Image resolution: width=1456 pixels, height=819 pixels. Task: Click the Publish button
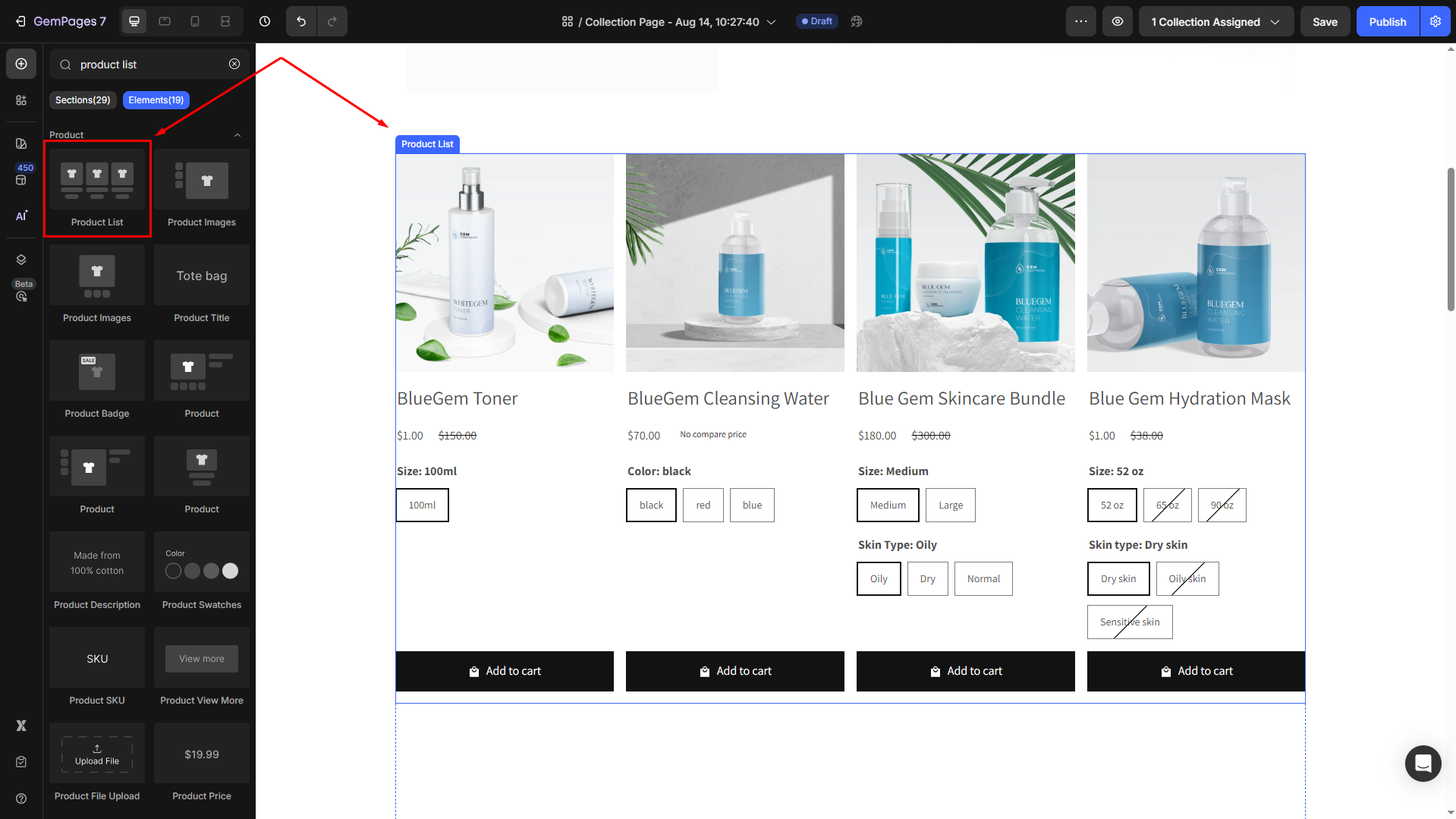(1387, 21)
